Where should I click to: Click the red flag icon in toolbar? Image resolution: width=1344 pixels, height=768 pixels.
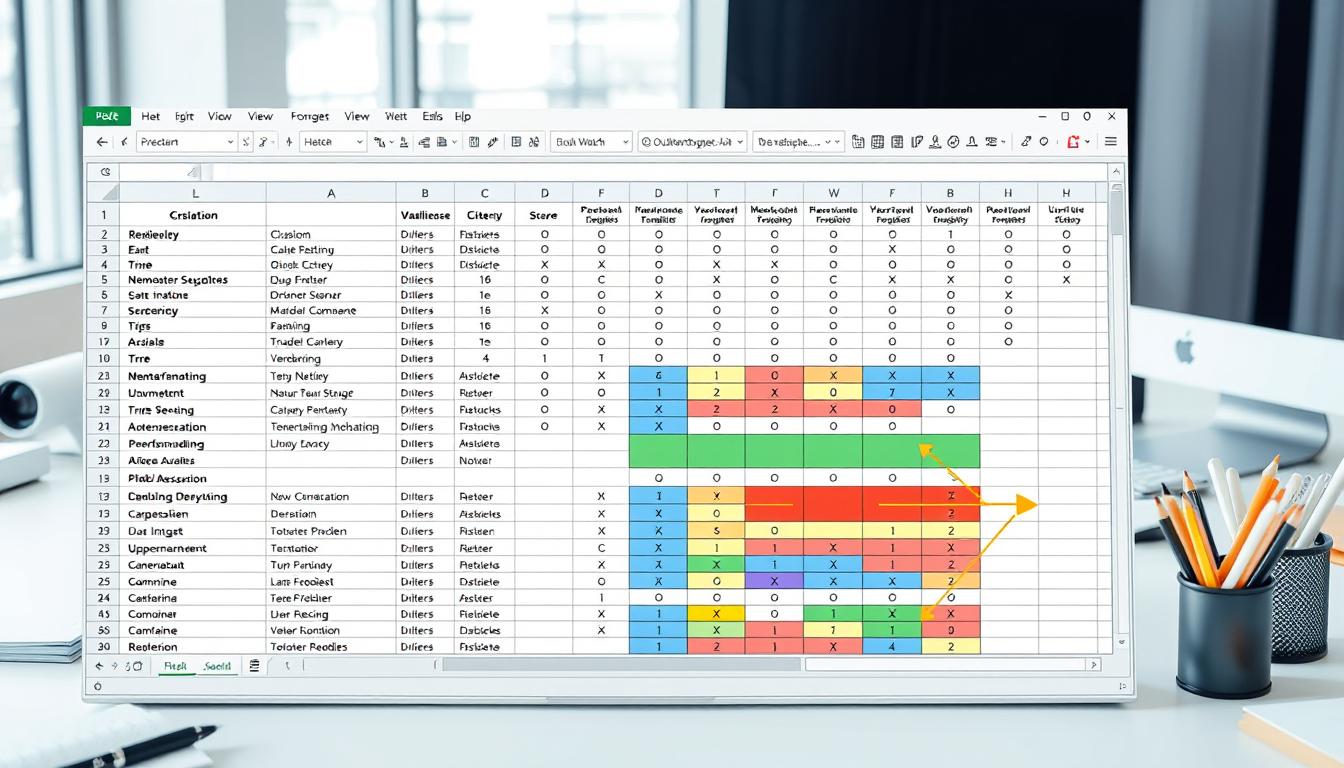[1073, 142]
